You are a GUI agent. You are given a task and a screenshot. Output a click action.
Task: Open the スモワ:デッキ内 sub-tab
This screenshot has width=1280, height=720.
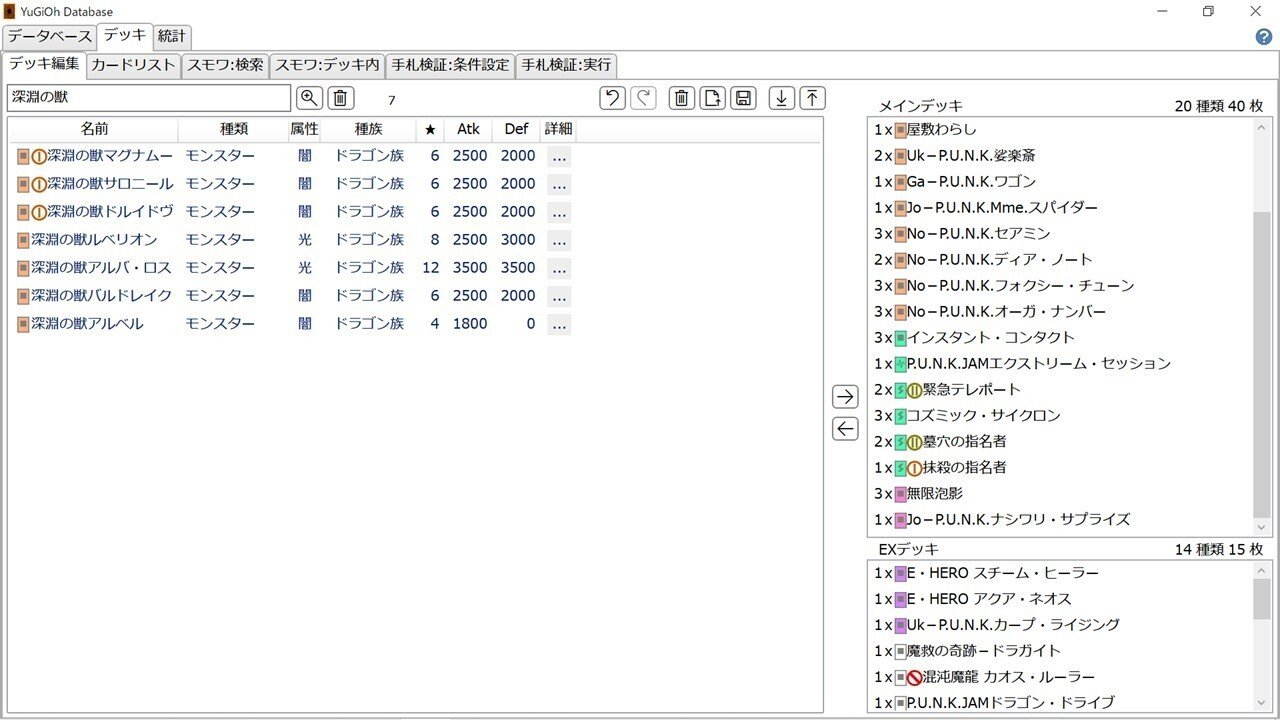click(327, 66)
